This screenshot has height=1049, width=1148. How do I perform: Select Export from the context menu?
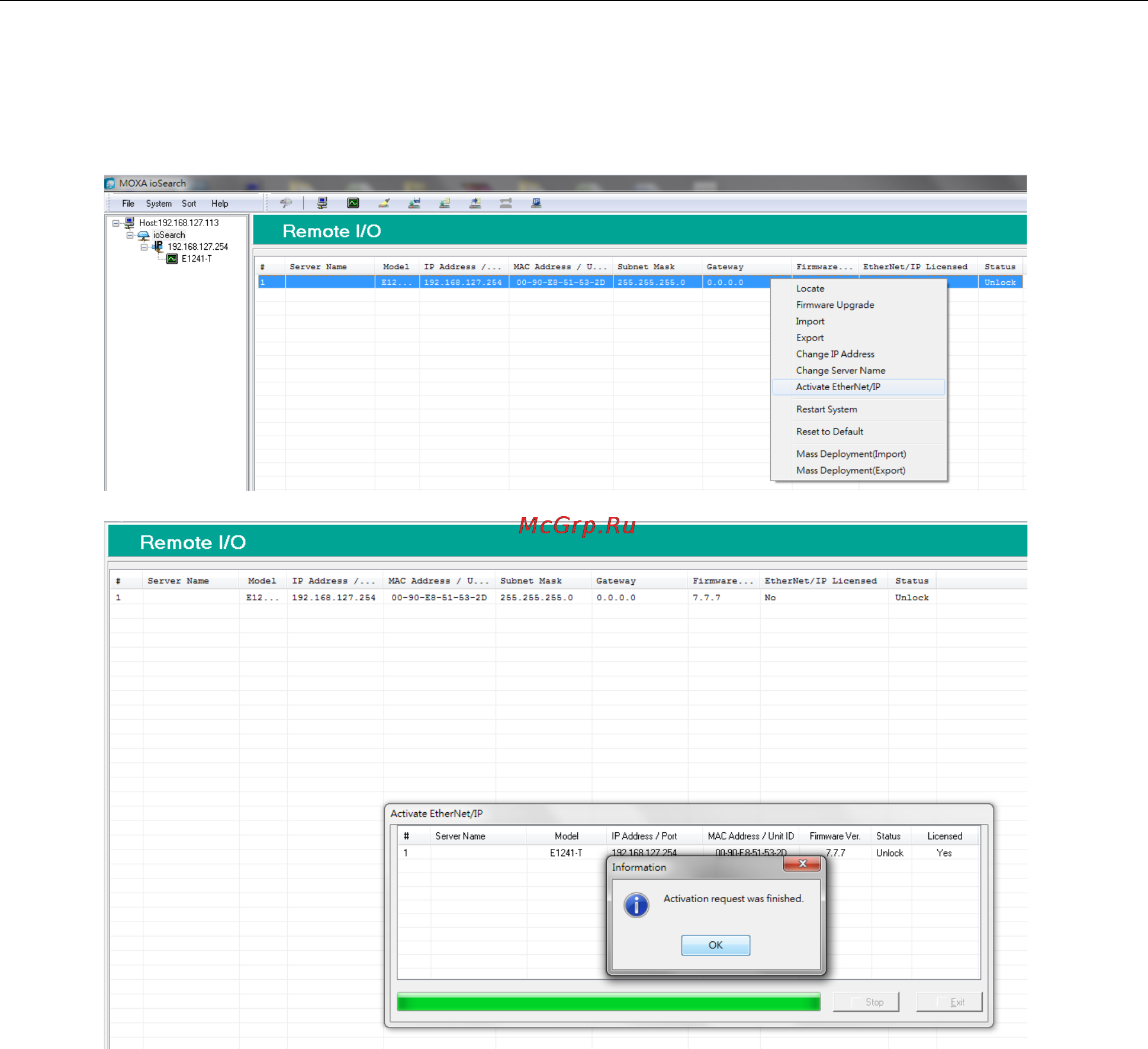pyautogui.click(x=858, y=337)
